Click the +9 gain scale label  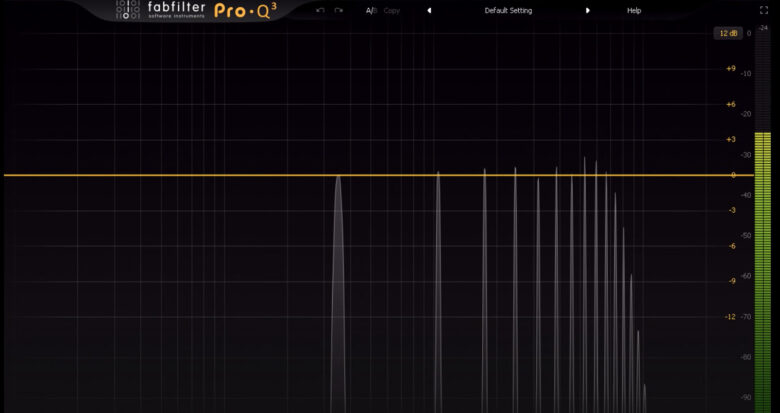pos(731,69)
